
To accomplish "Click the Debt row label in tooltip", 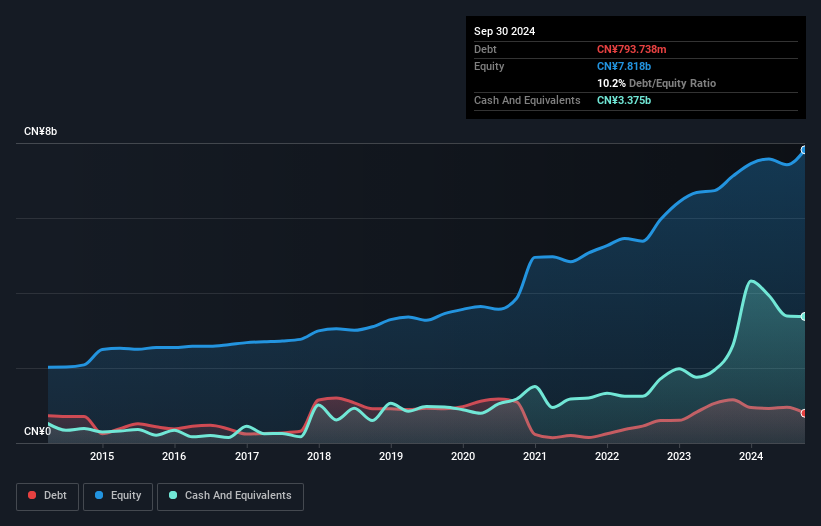I will (485, 49).
